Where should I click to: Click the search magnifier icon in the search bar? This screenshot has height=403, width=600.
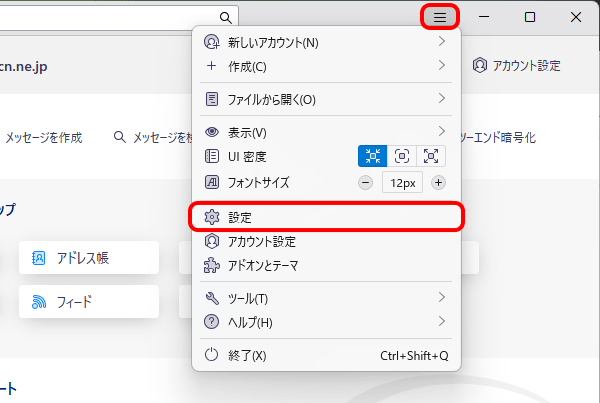227,16
